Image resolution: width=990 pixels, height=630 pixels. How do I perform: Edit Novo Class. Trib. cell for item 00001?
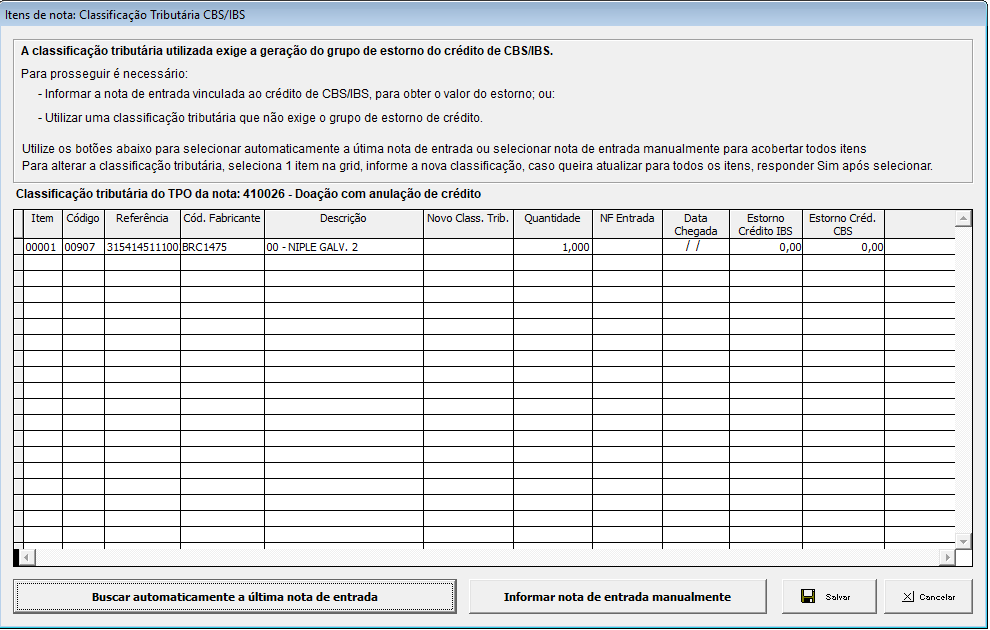(x=468, y=247)
